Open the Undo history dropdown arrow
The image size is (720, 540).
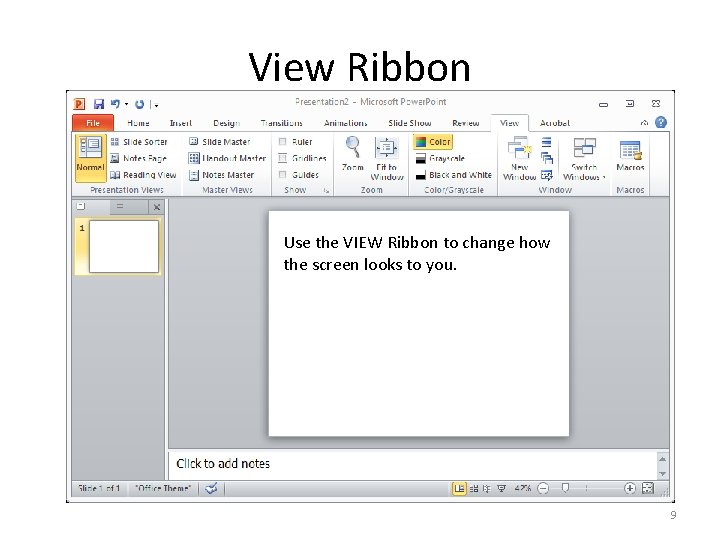coord(126,105)
